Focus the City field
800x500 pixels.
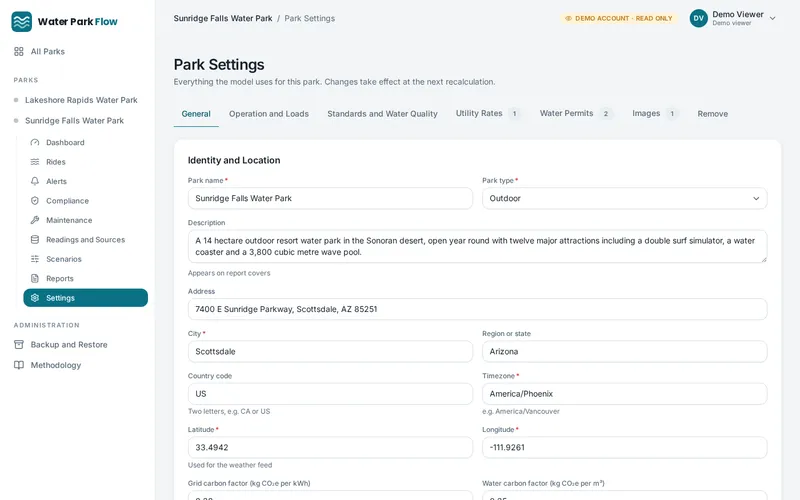(x=330, y=352)
